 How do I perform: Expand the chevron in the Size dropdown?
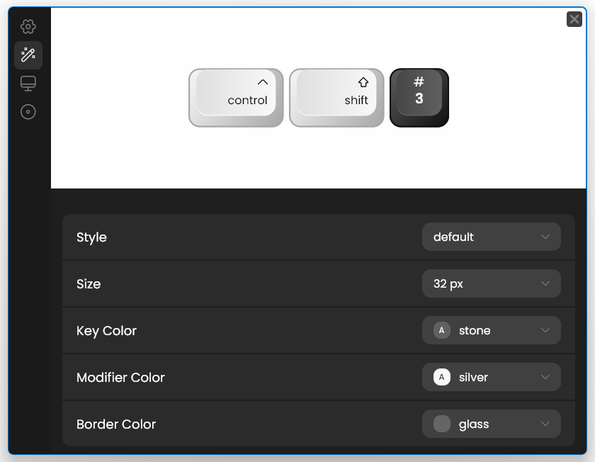pos(545,284)
